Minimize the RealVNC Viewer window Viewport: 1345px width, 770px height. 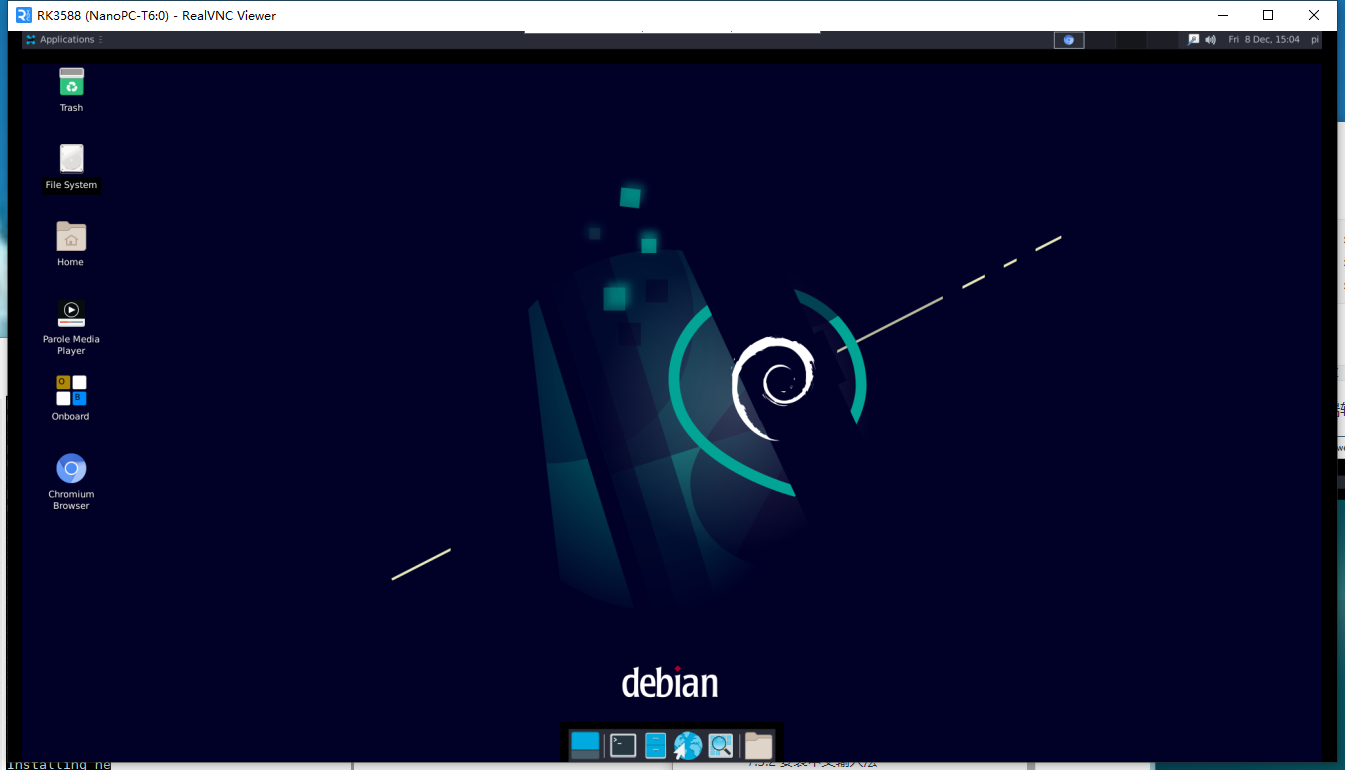click(x=1222, y=15)
